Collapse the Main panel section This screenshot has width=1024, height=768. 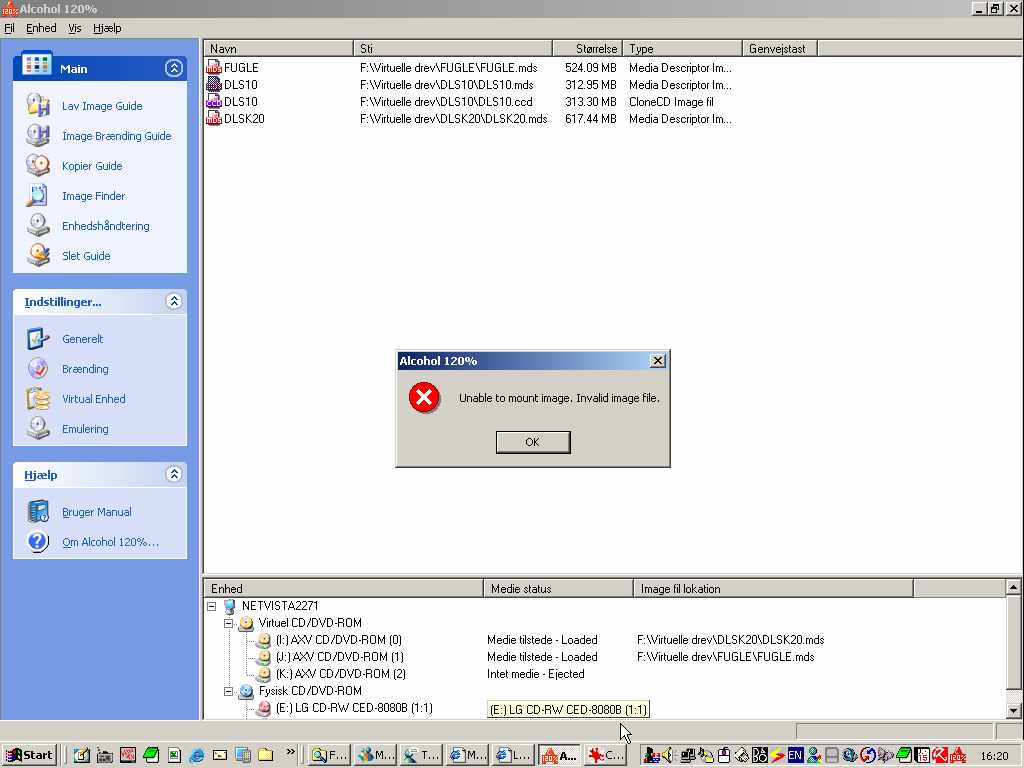click(x=174, y=68)
